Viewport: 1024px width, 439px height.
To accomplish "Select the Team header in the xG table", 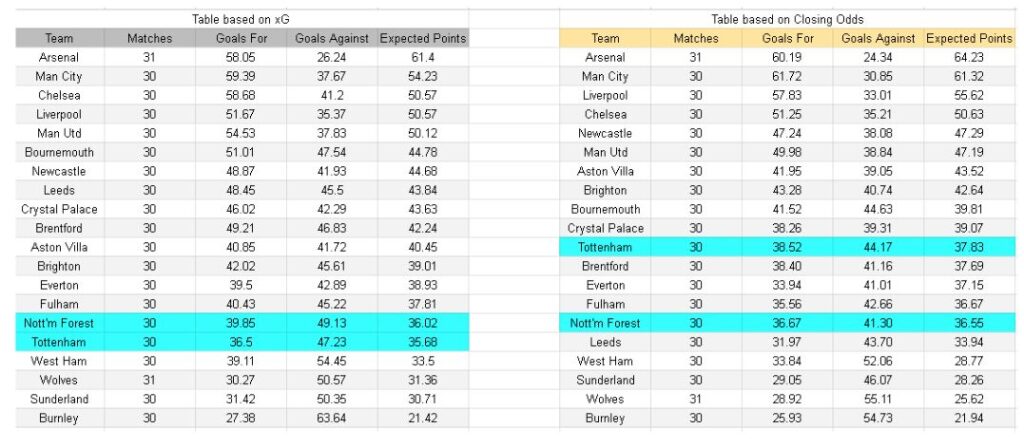I will [x=59, y=38].
